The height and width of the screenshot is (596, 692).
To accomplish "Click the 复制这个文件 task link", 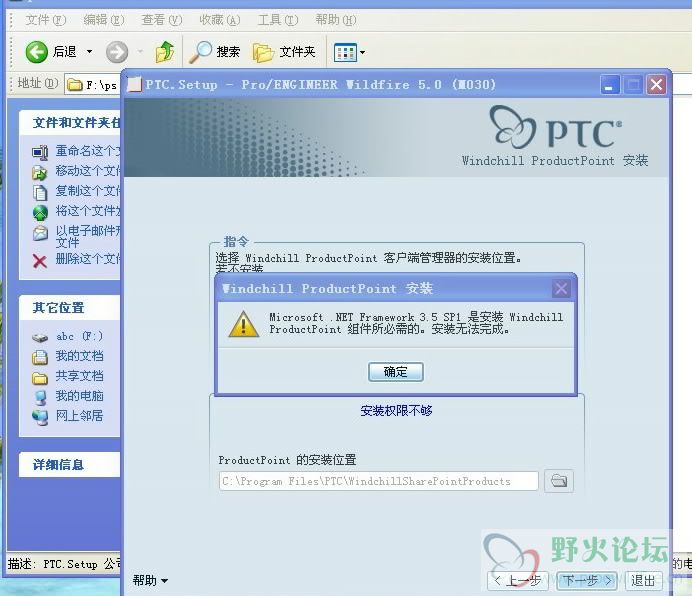I will tap(88, 191).
